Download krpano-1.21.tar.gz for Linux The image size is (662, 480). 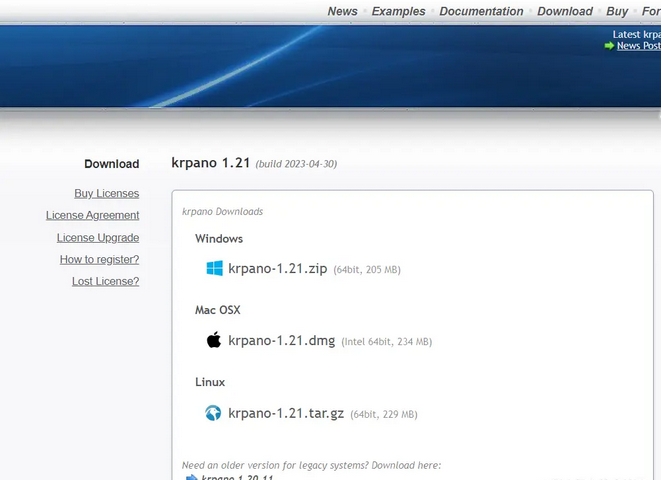[286, 413]
